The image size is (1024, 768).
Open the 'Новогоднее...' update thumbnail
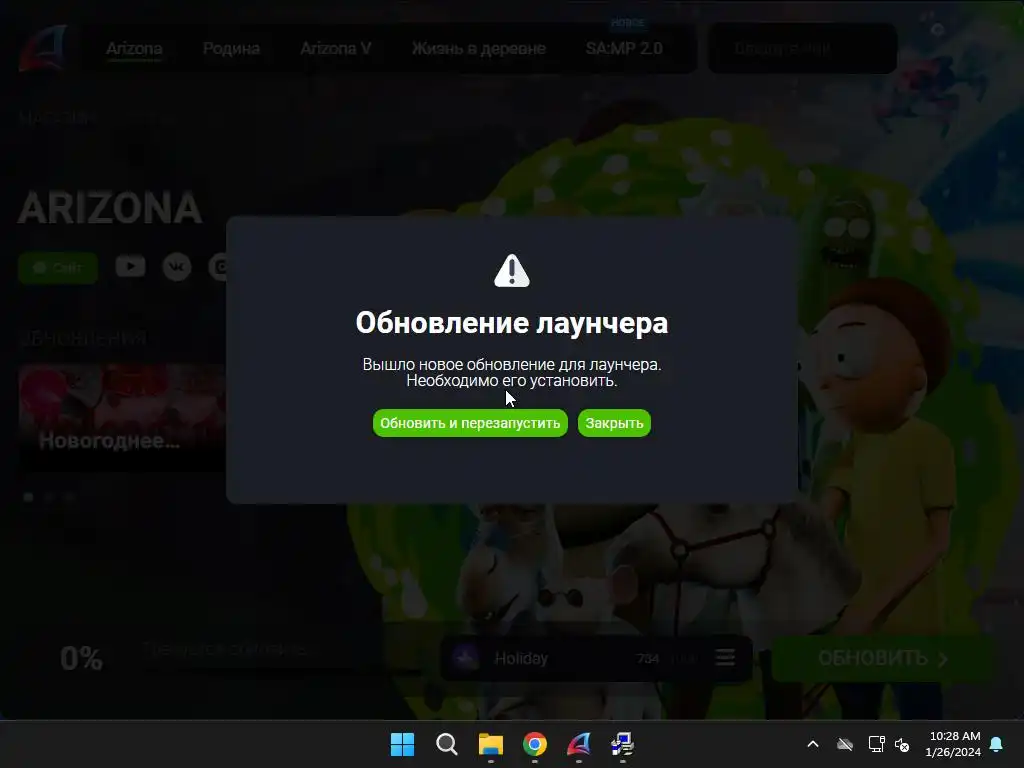coord(122,417)
